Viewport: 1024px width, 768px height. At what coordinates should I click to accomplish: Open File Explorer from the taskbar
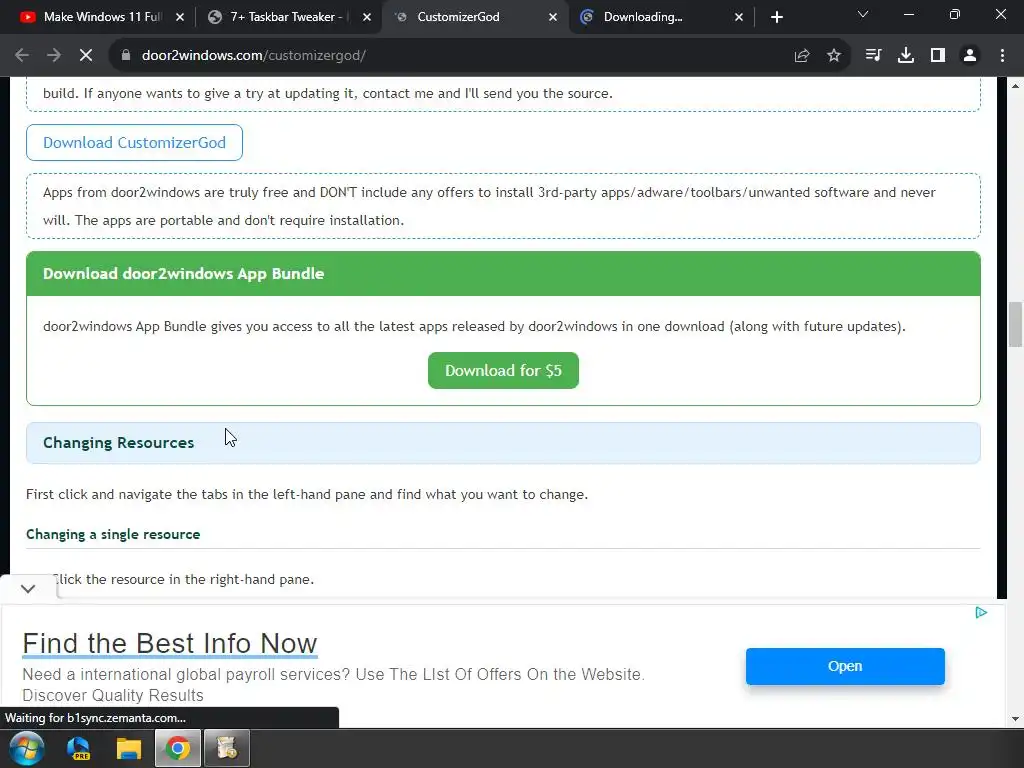point(129,748)
